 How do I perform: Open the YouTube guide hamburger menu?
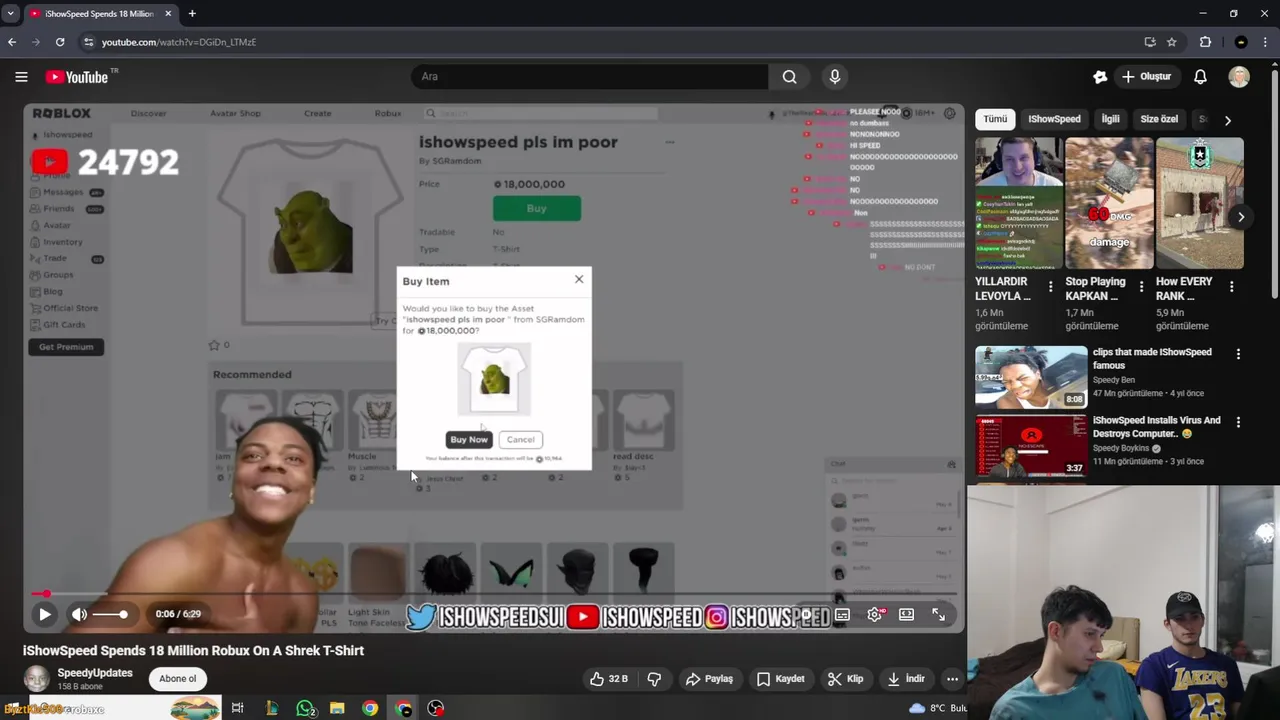point(21,77)
